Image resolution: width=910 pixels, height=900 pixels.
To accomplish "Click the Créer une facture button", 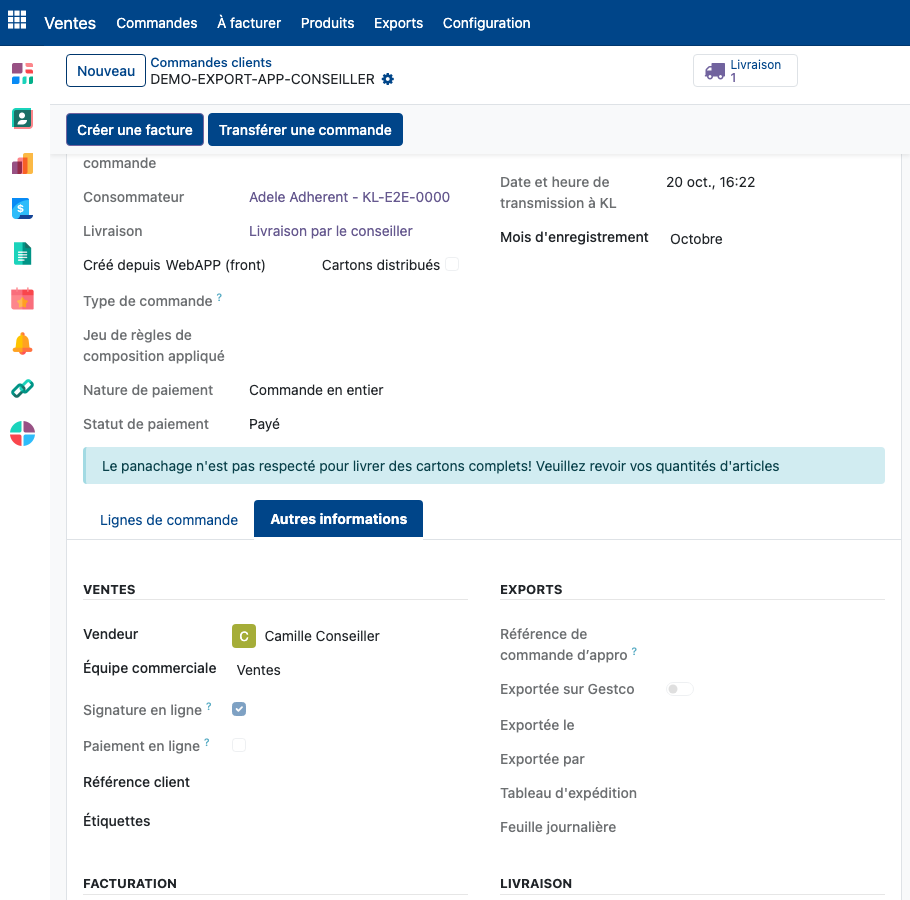I will click(135, 129).
